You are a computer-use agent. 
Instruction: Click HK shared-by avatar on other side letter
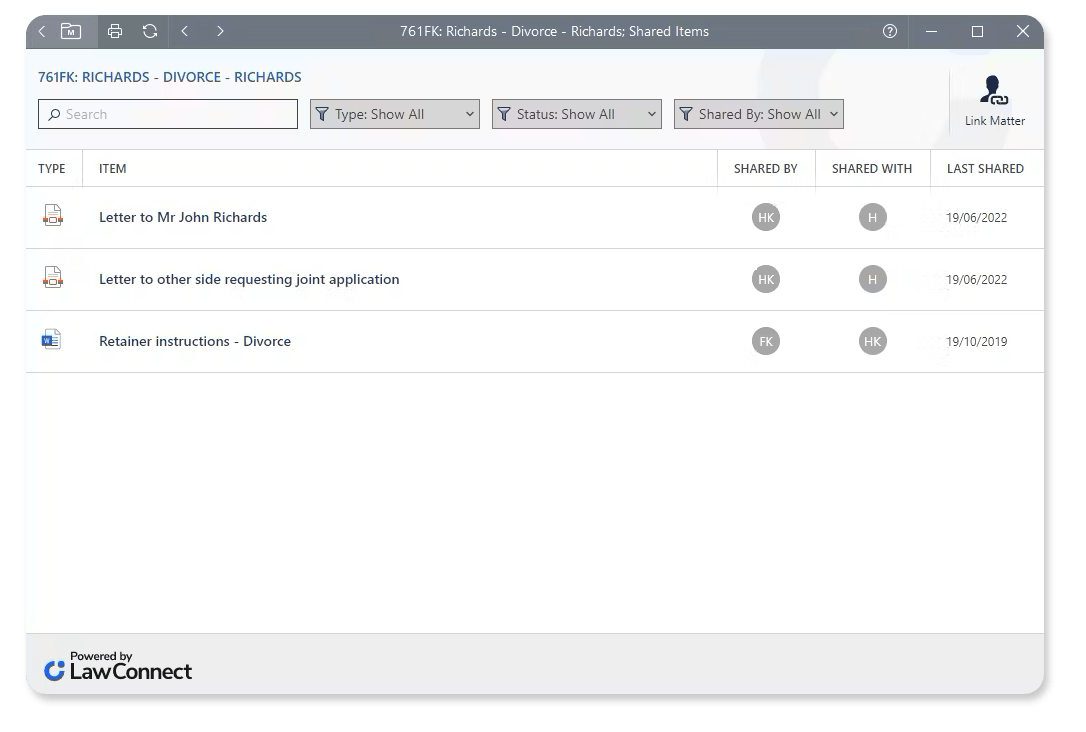click(766, 279)
